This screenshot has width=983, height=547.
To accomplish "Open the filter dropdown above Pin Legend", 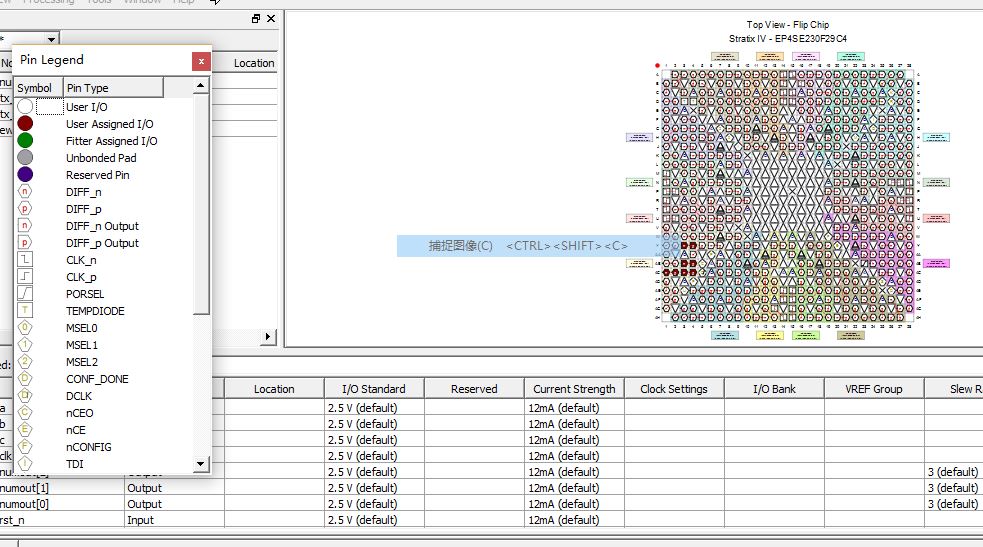I will [x=52, y=38].
